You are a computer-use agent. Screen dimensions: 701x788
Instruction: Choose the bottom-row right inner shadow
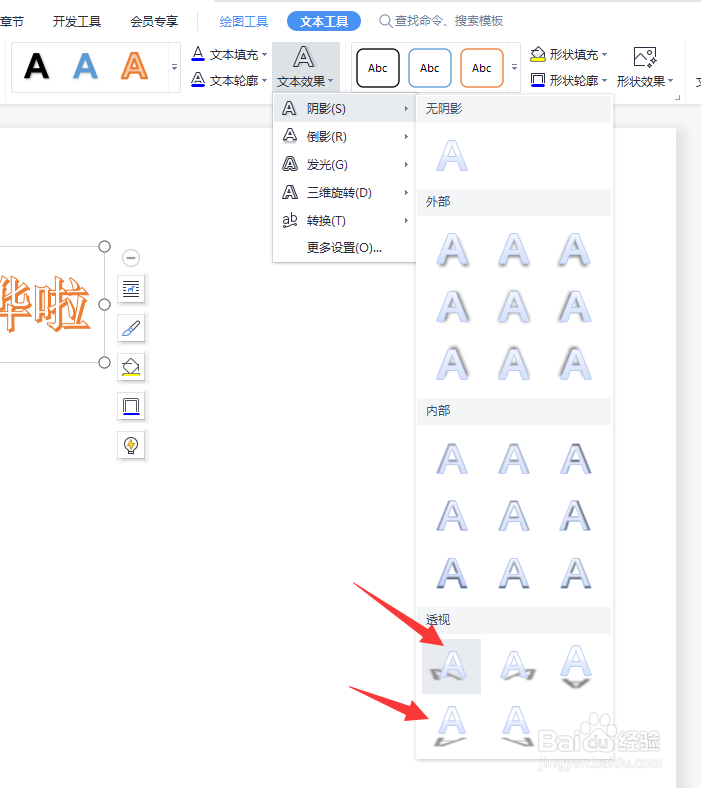coord(575,573)
